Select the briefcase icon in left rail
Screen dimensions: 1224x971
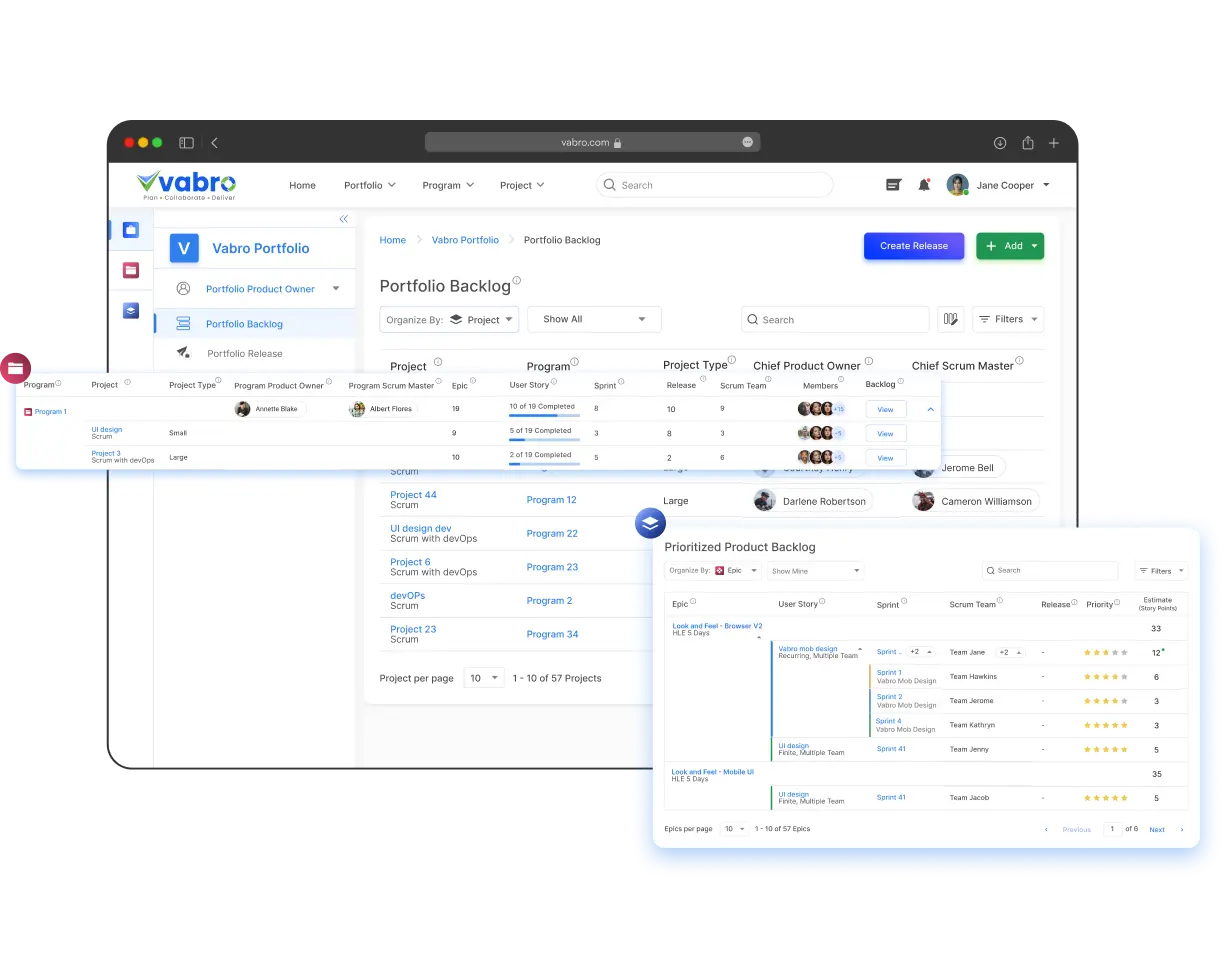tap(130, 230)
